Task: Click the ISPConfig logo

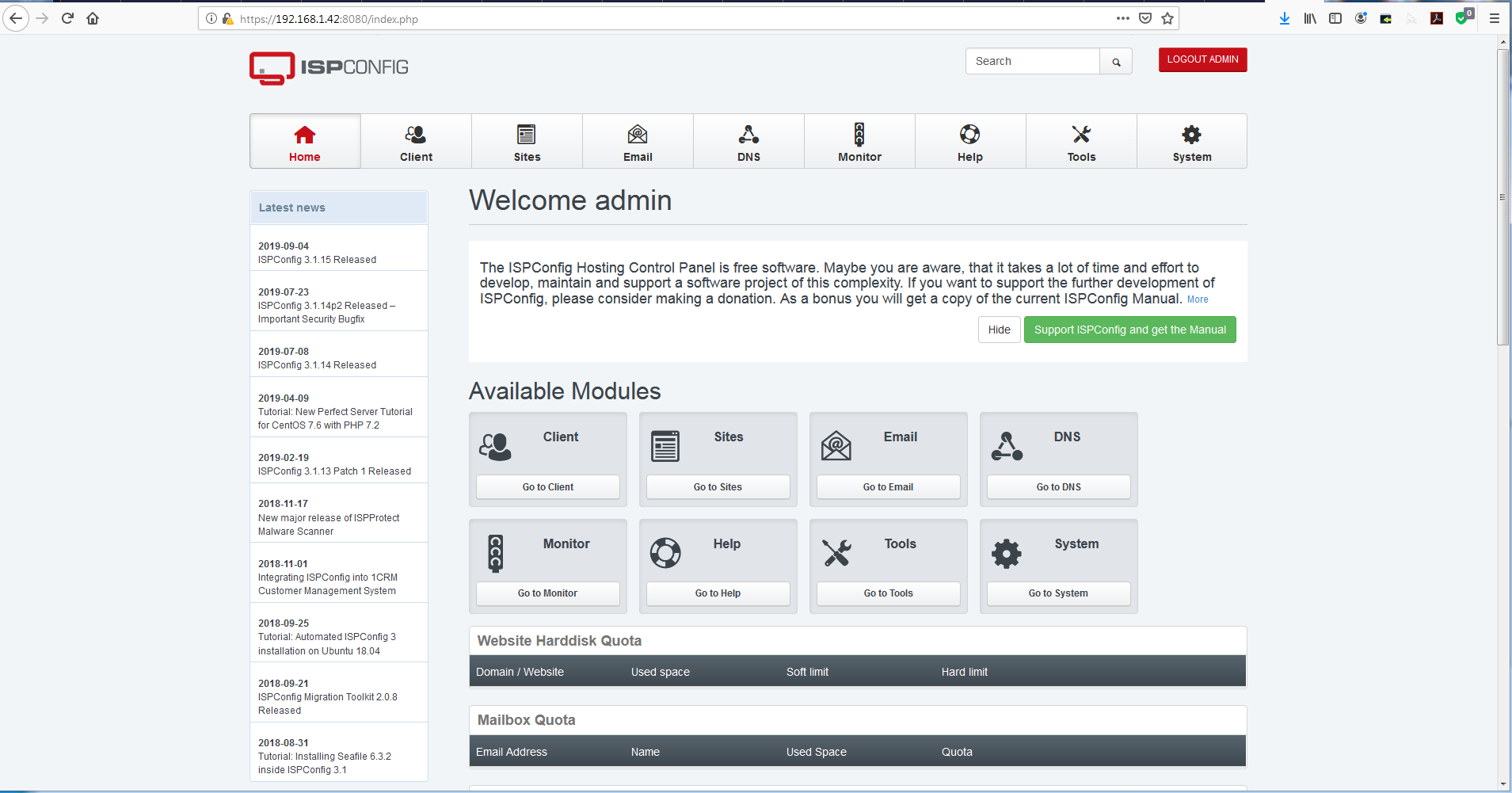Action: [329, 68]
